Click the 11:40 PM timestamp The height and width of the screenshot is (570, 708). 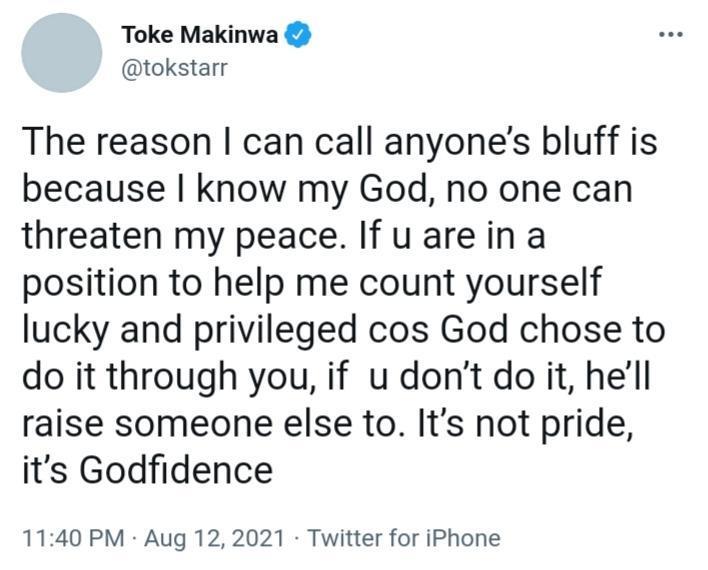click(67, 538)
